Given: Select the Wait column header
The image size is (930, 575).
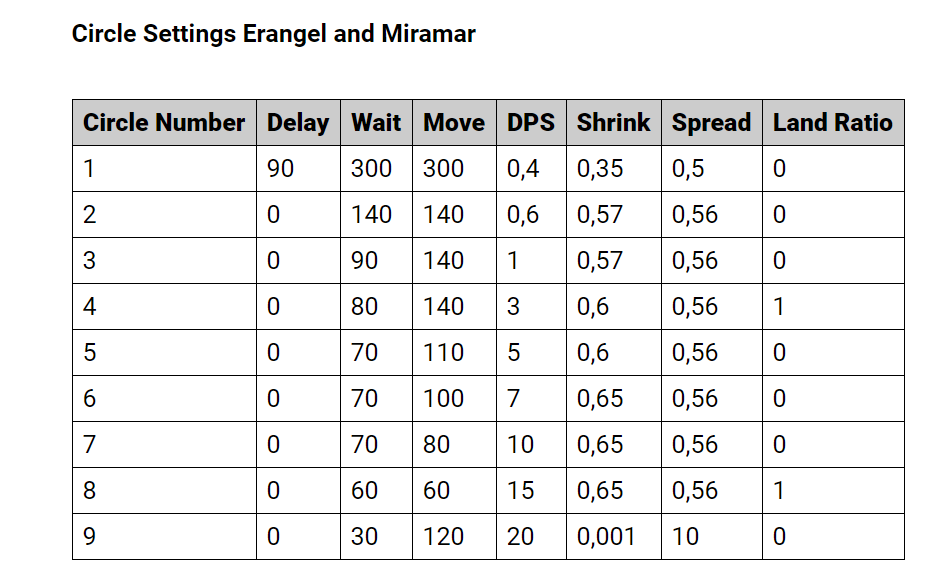Looking at the screenshot, I should coord(377,123).
